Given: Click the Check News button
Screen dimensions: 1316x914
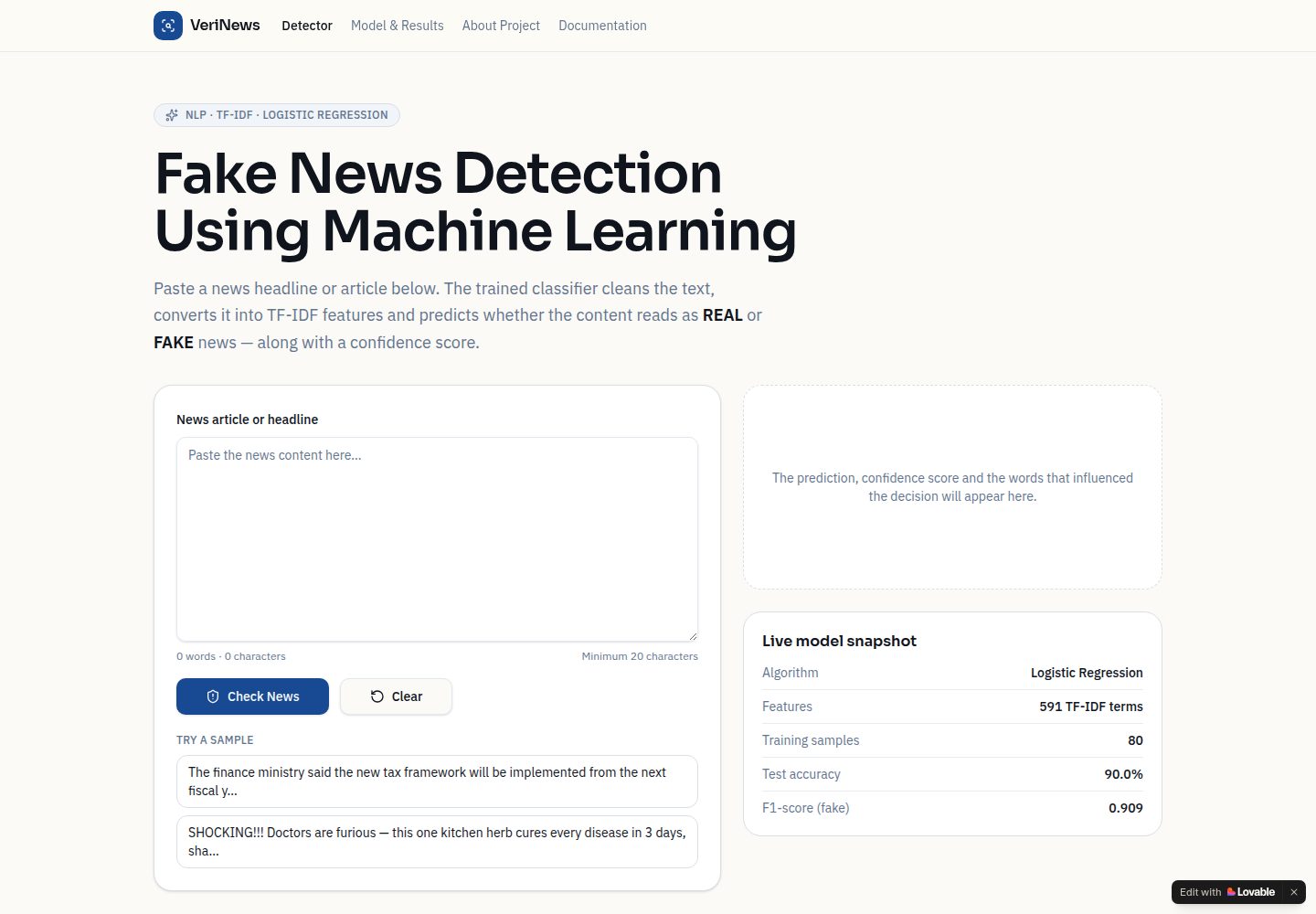Looking at the screenshot, I should [x=252, y=696].
